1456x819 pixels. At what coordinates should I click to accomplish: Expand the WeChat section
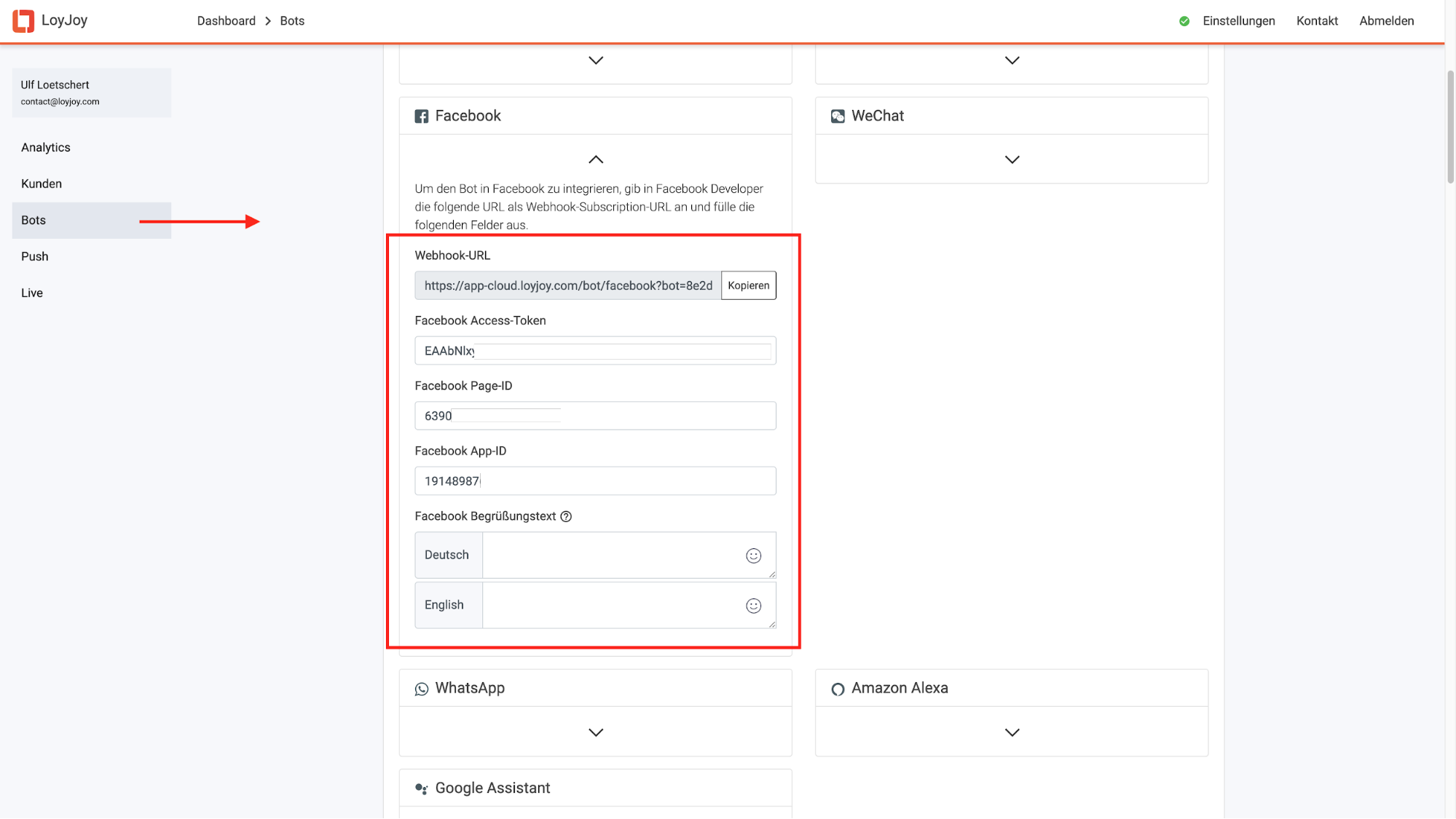1012,159
